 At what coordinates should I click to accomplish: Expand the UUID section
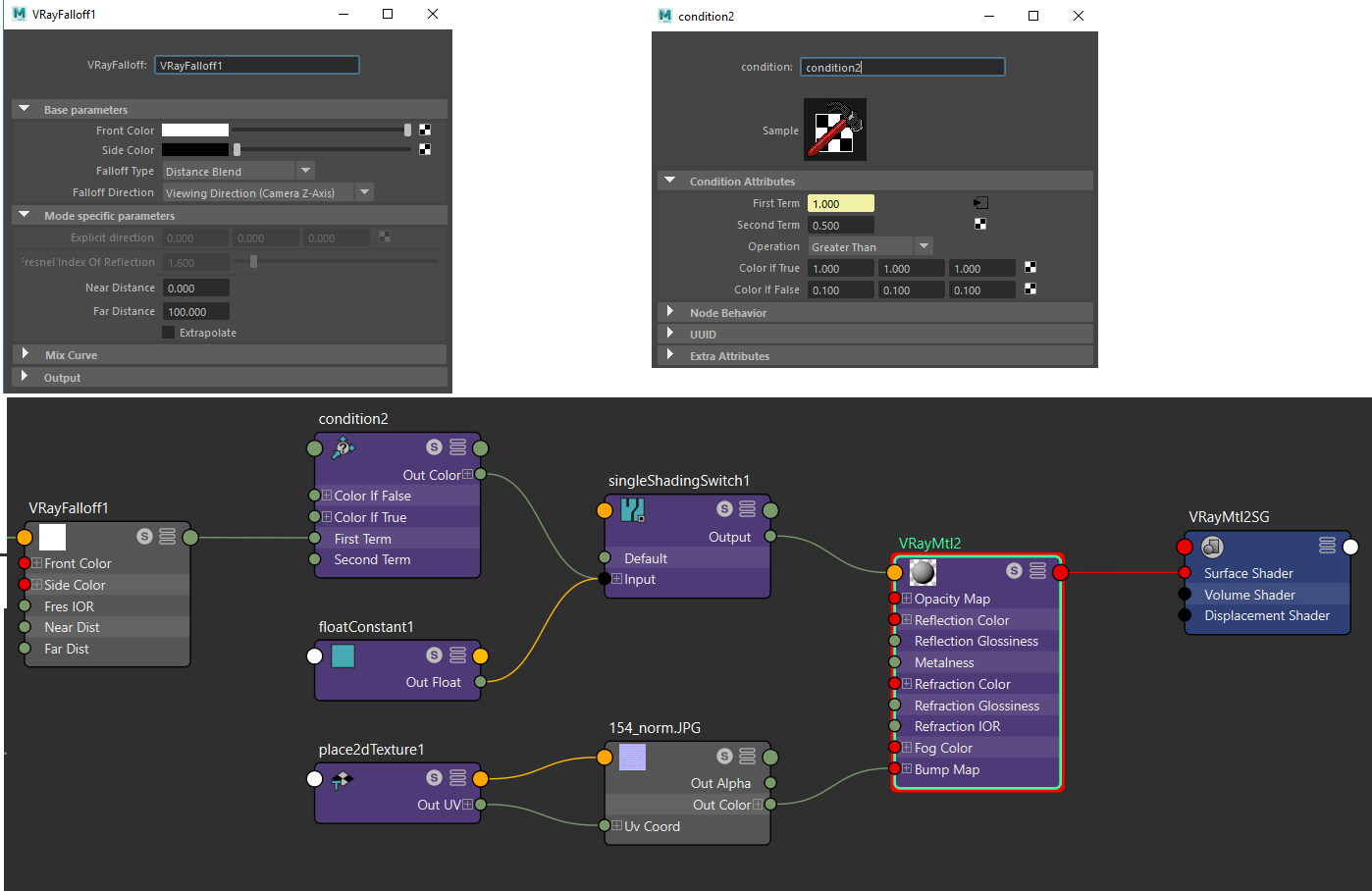(x=670, y=334)
